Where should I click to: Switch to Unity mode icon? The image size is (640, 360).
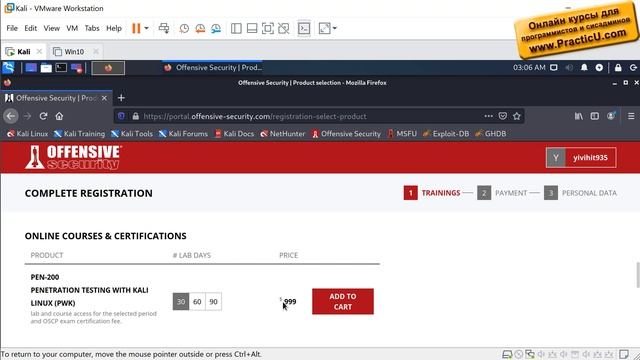tap(284, 28)
